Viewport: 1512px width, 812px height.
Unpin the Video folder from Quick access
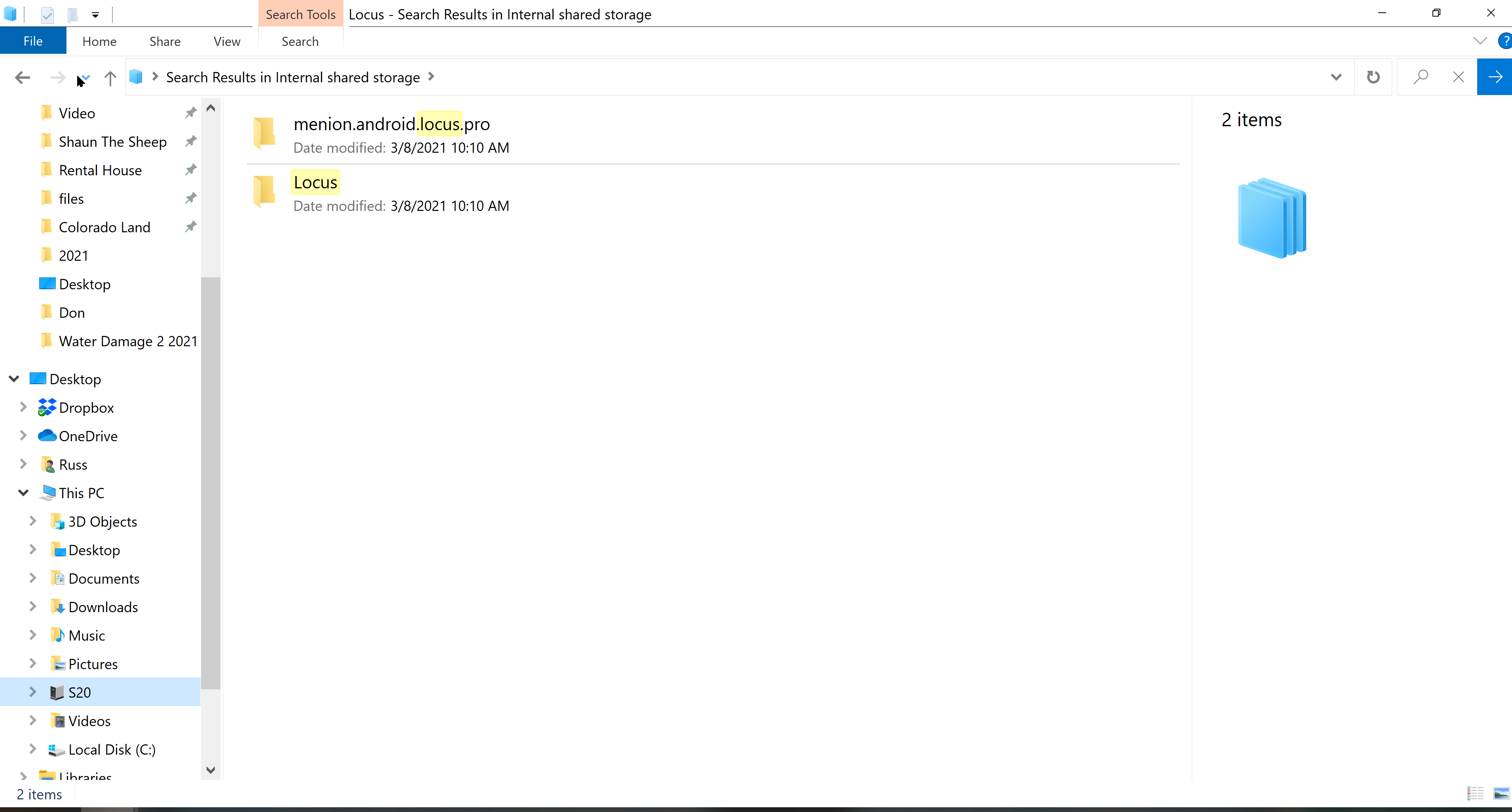click(191, 113)
